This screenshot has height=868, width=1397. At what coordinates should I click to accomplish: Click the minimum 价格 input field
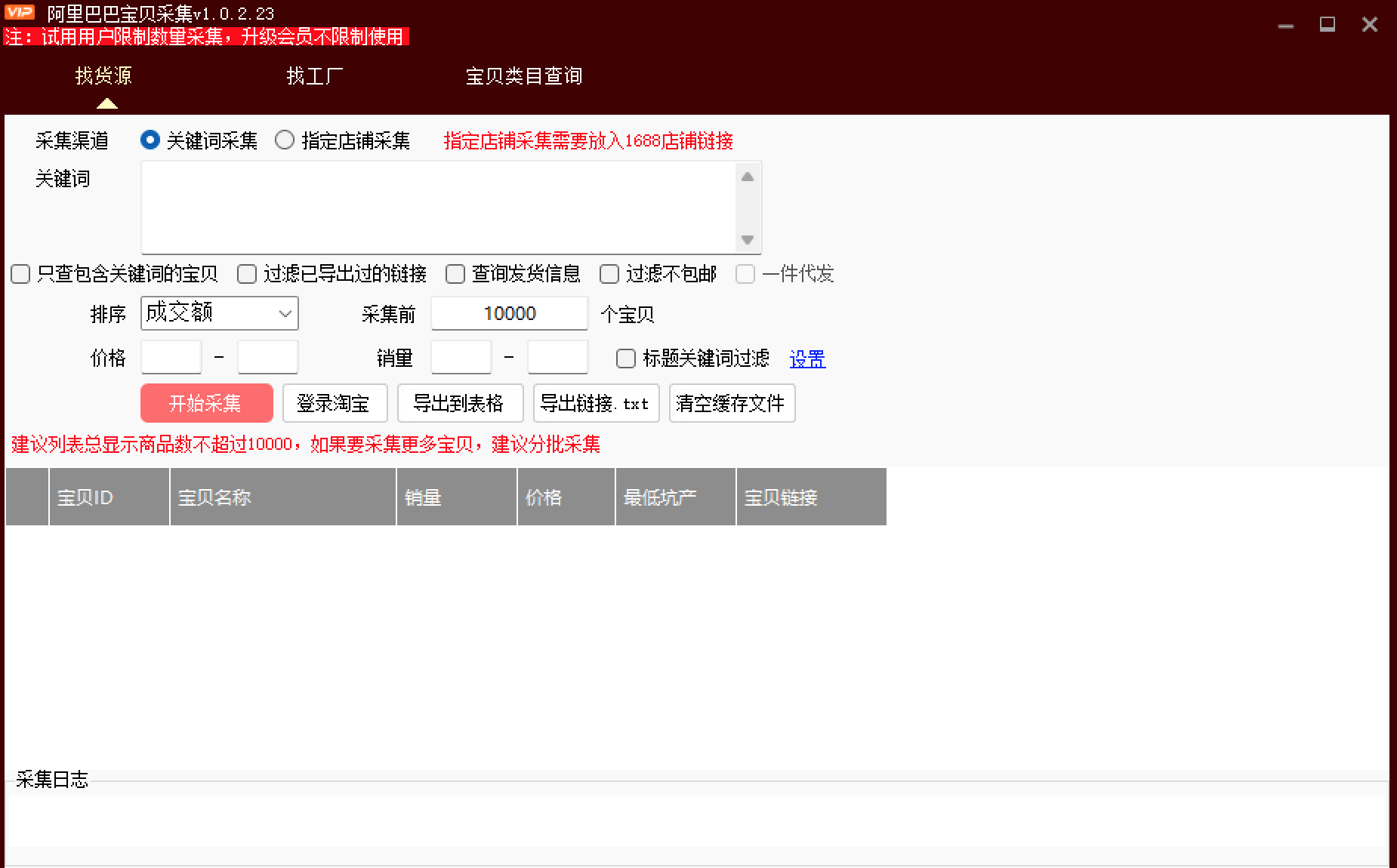pyautogui.click(x=171, y=357)
